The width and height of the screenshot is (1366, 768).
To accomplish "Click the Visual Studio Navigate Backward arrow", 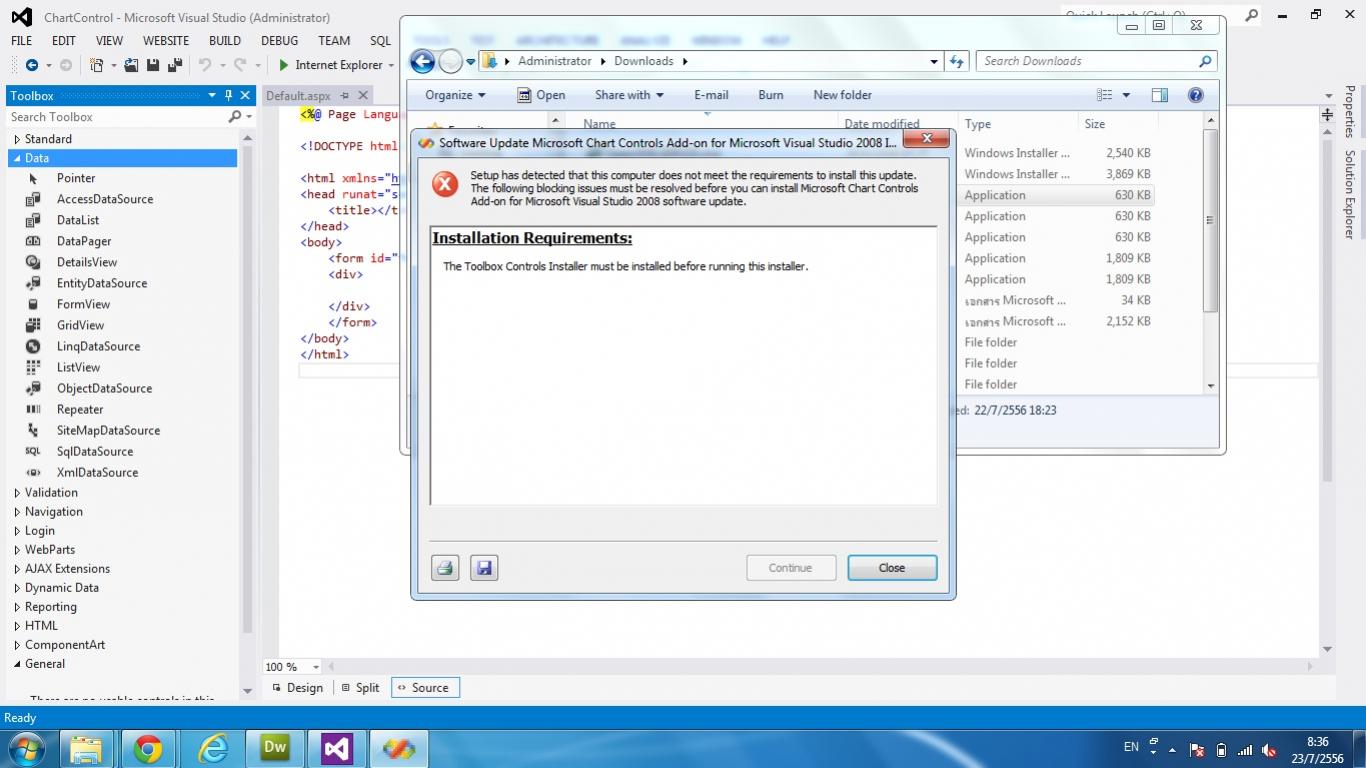I will 31,65.
